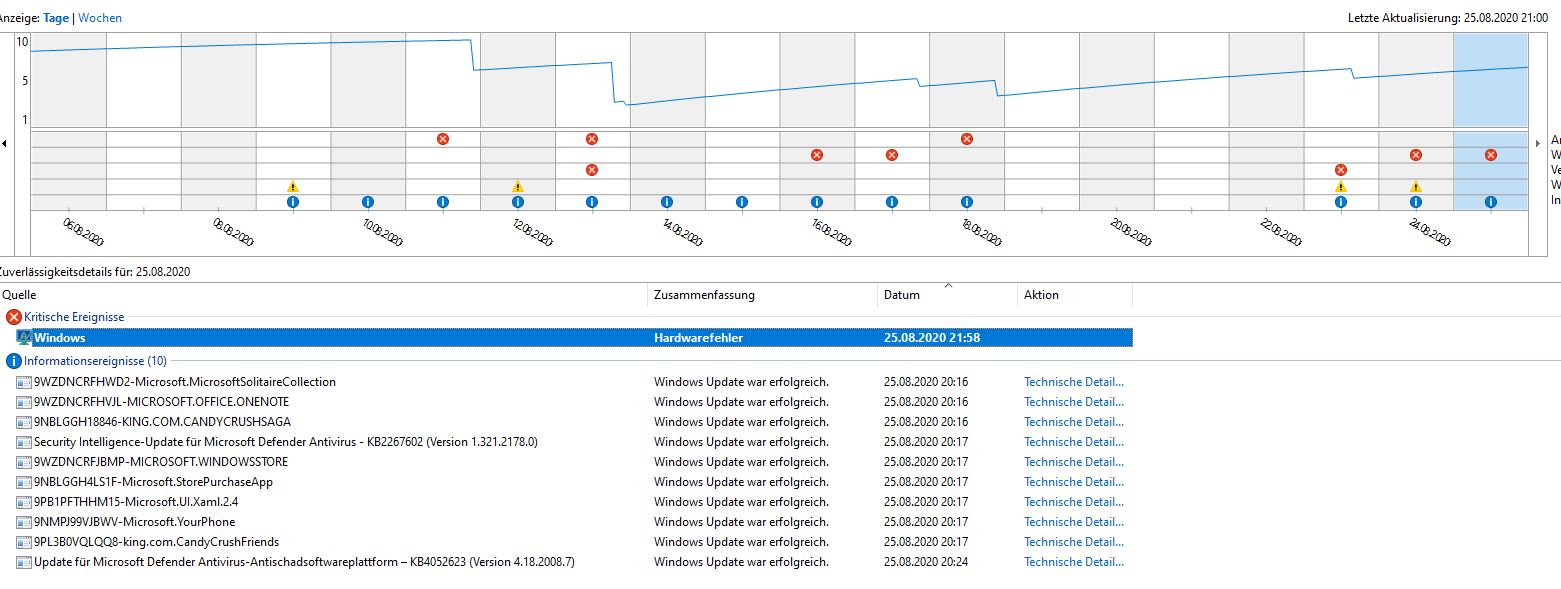Select blue information icon on 13.08.2020
The image size is (1561, 589).
coord(592,202)
